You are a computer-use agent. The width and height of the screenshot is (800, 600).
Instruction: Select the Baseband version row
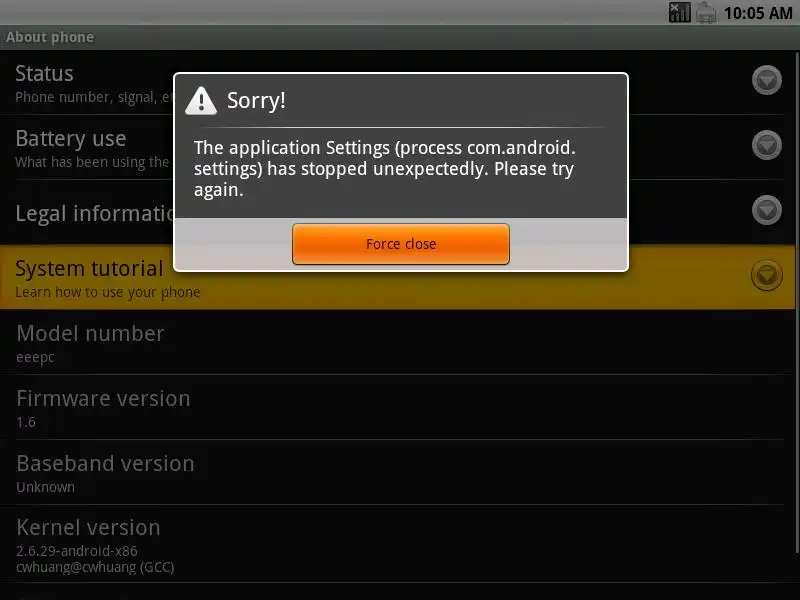click(398, 472)
